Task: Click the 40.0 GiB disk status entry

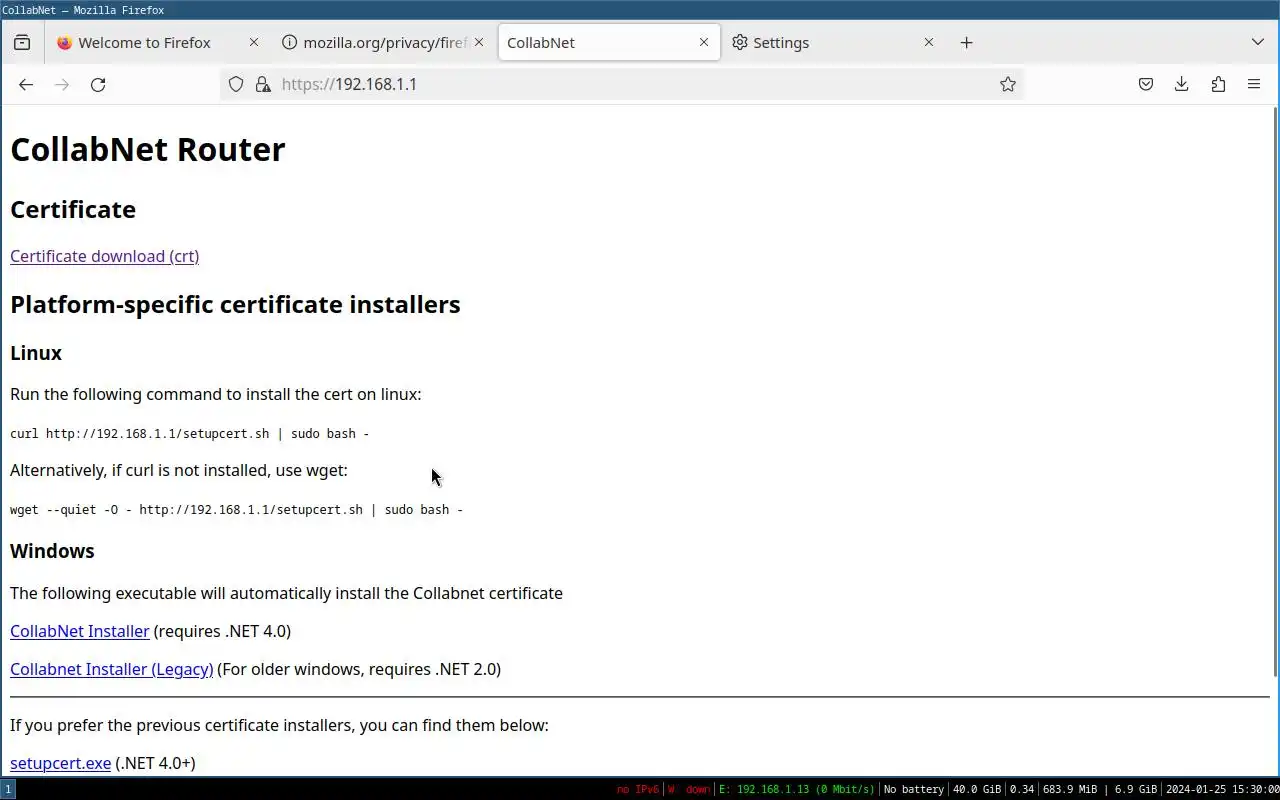Action: click(x=977, y=789)
